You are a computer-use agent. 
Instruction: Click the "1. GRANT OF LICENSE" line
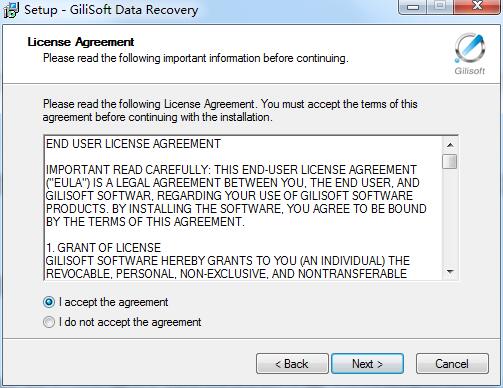[103, 248]
